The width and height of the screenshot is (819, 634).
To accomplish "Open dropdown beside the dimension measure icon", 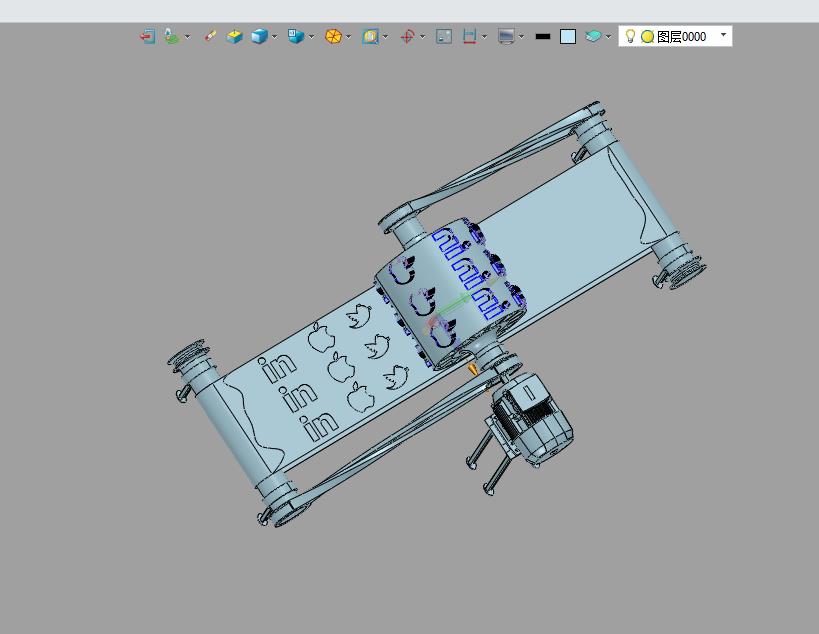I will (485, 37).
